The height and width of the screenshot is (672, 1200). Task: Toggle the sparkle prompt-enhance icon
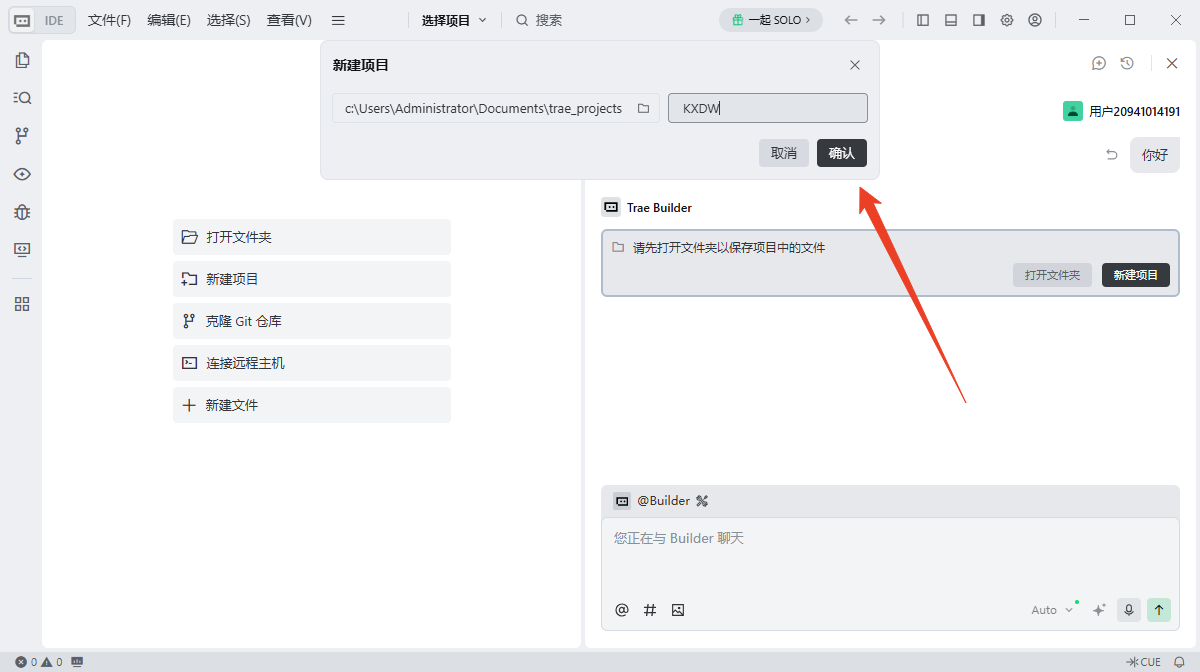coord(1099,609)
